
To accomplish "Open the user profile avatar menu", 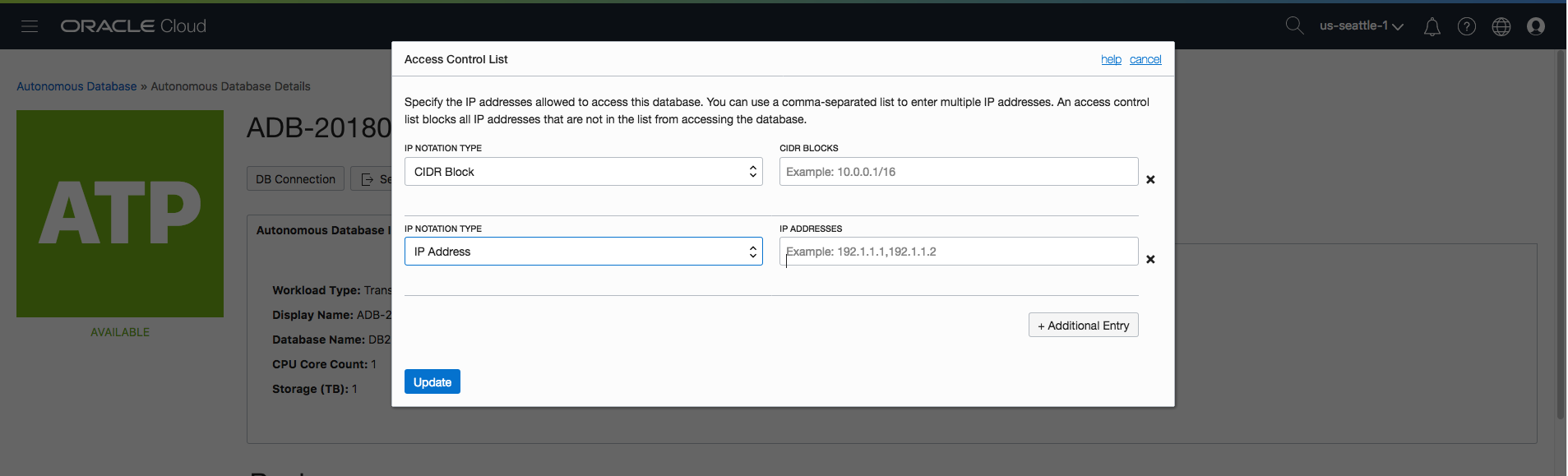I will [1535, 27].
